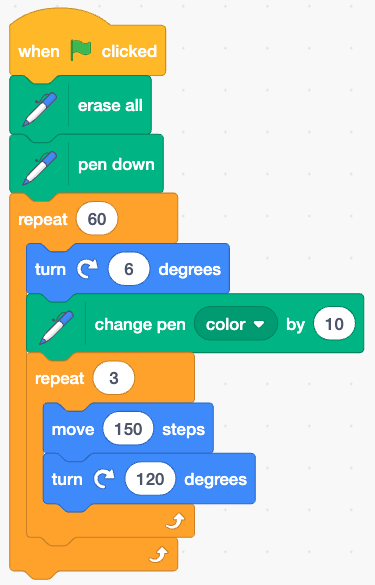Click the 'erase all' block text
This screenshot has width=375, height=585.
coord(110,105)
